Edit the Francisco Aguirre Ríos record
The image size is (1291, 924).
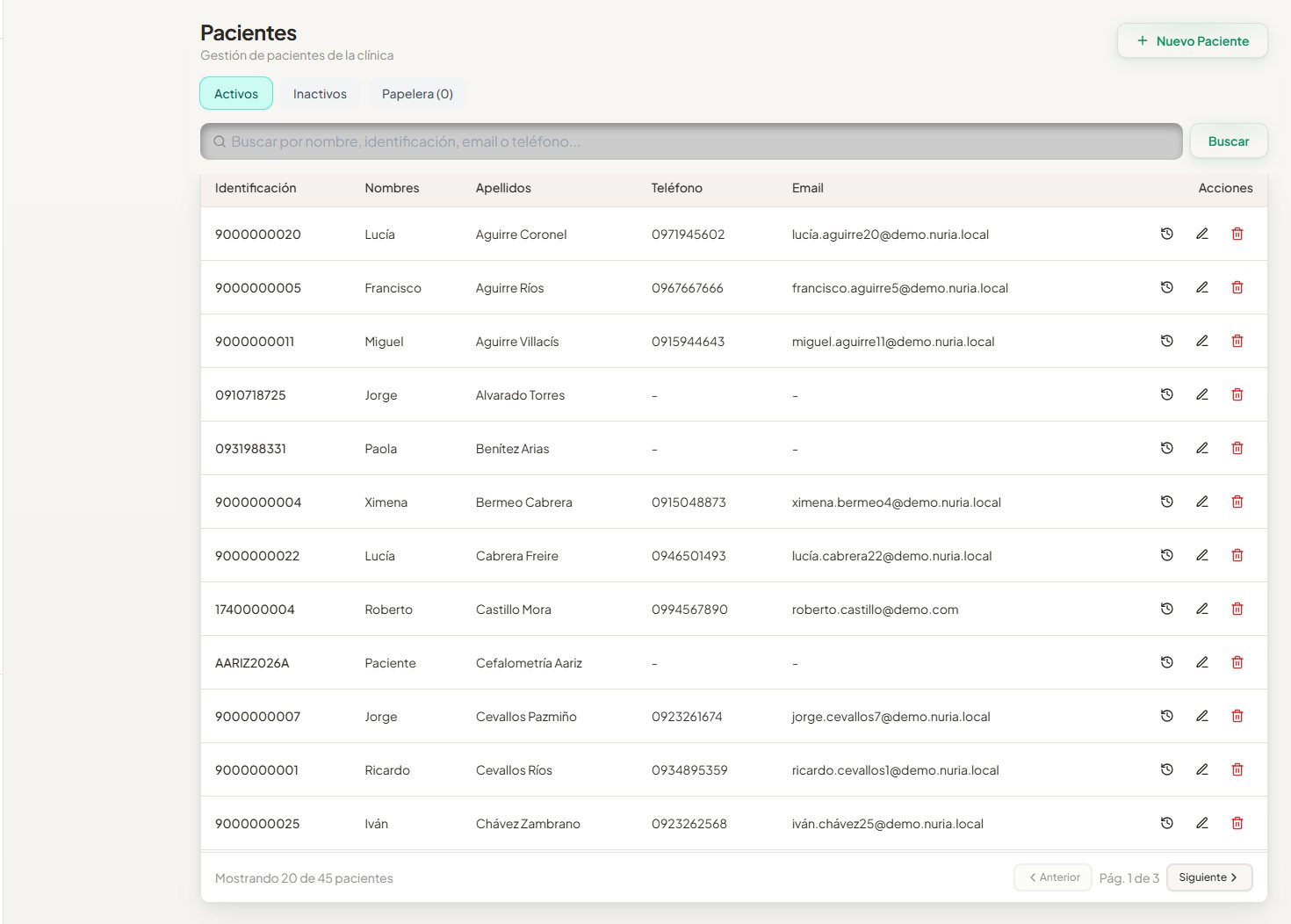[1201, 287]
